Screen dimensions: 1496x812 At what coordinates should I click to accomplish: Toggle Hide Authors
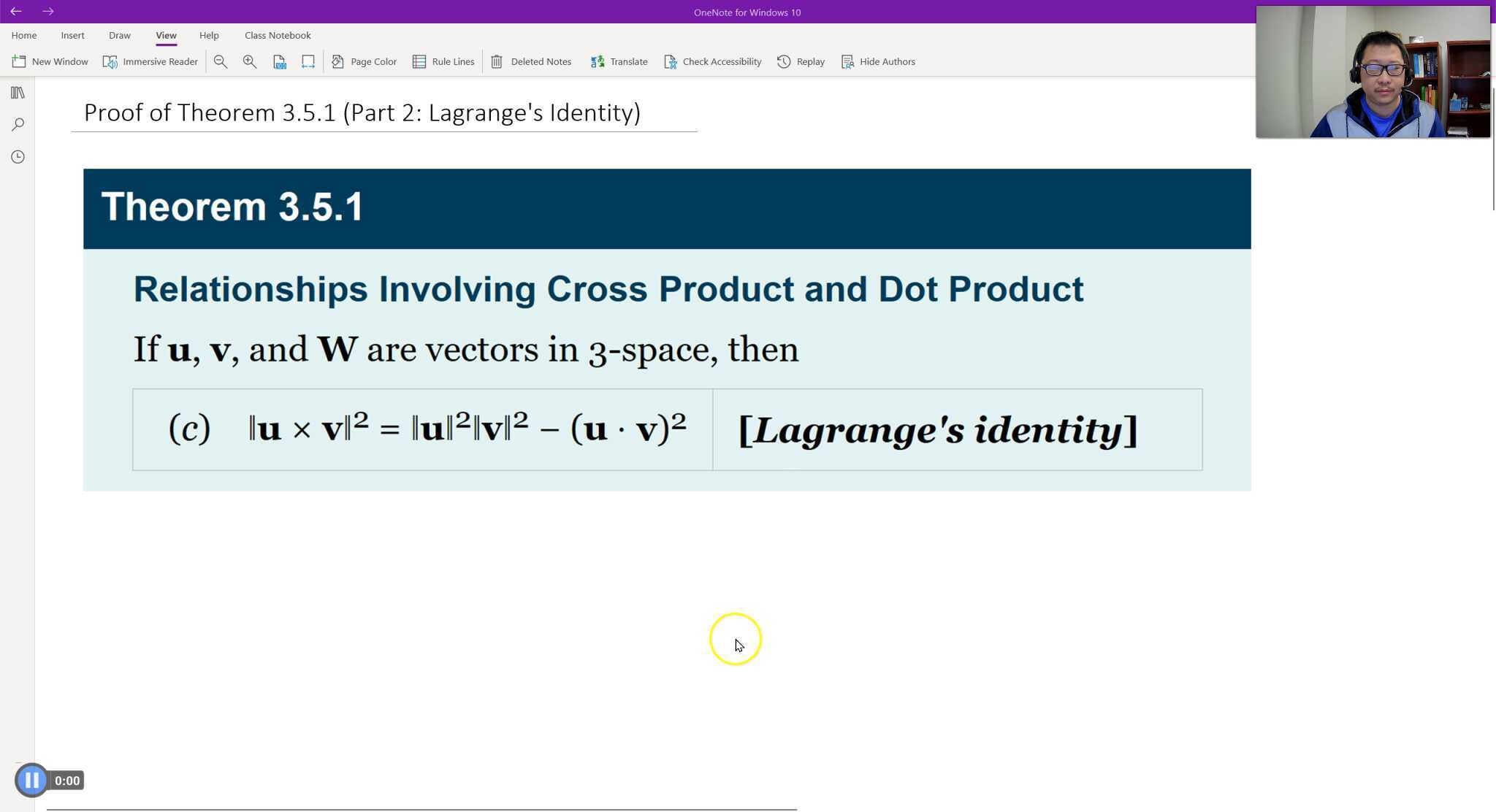click(878, 61)
